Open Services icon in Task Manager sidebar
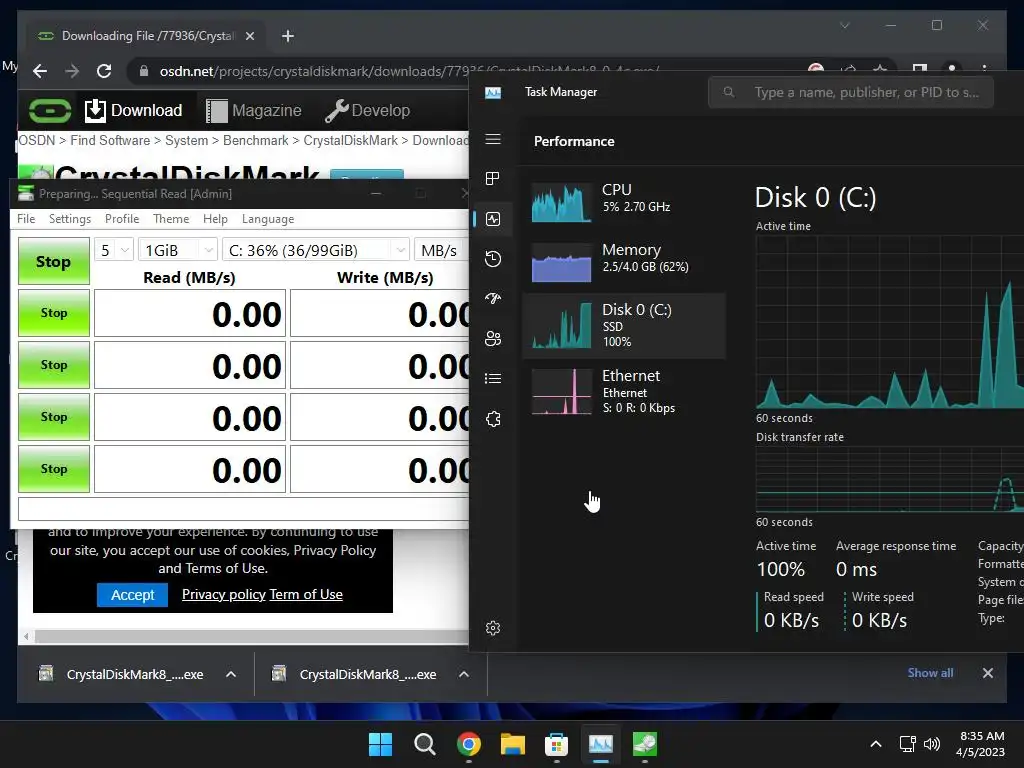The image size is (1024, 768). pyautogui.click(x=493, y=419)
